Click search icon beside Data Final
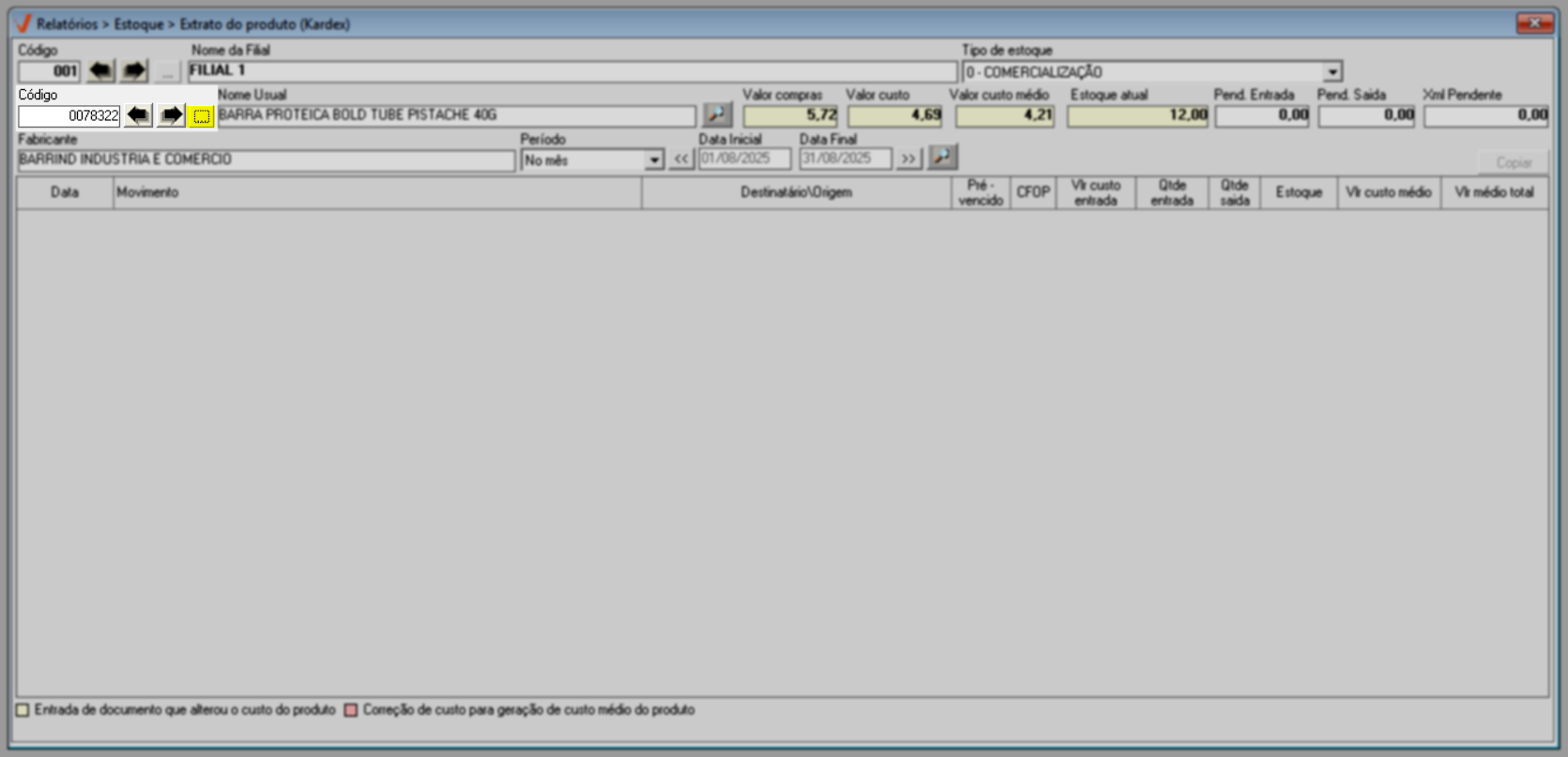 (942, 158)
